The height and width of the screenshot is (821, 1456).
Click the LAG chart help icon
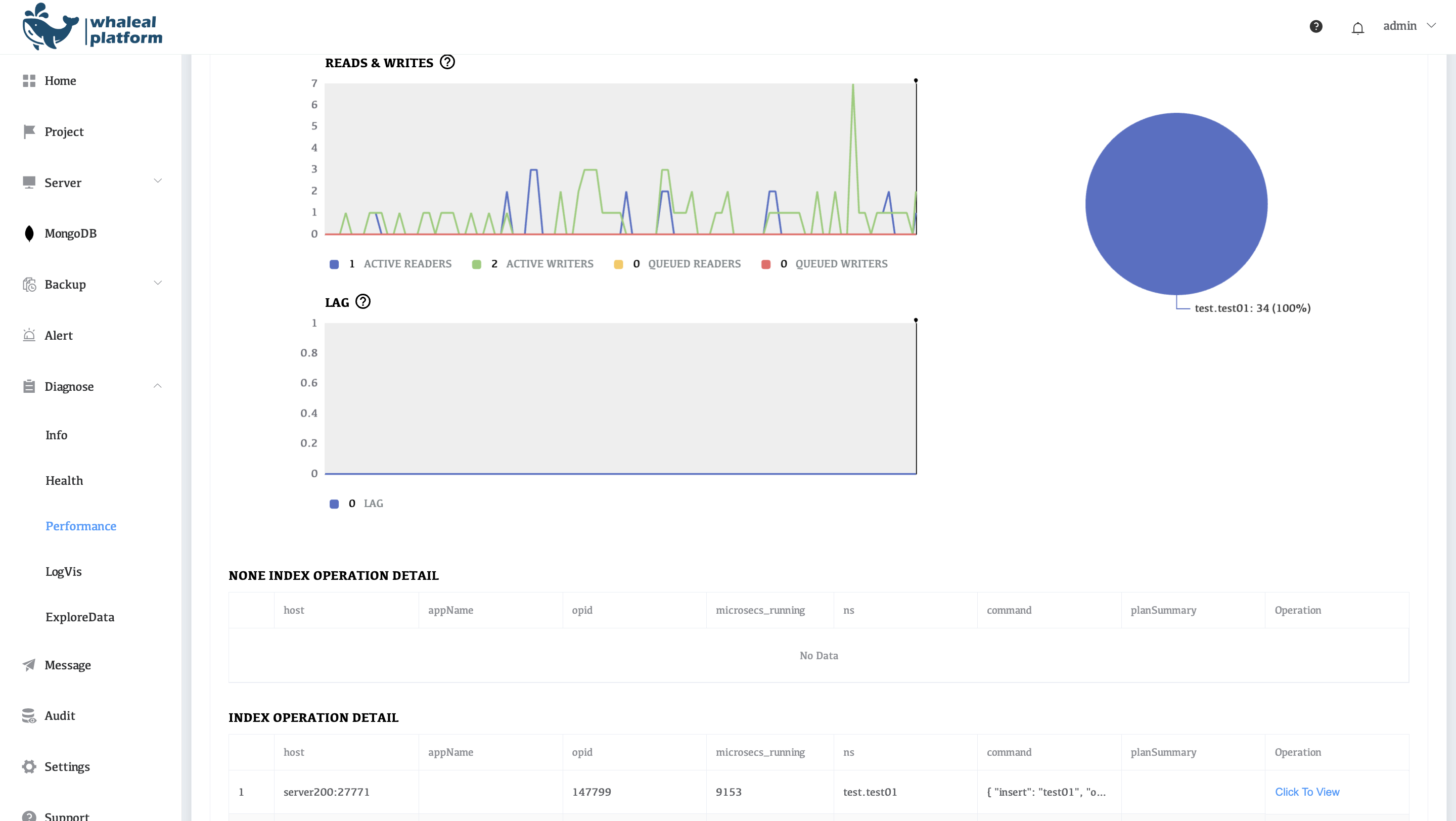click(363, 302)
